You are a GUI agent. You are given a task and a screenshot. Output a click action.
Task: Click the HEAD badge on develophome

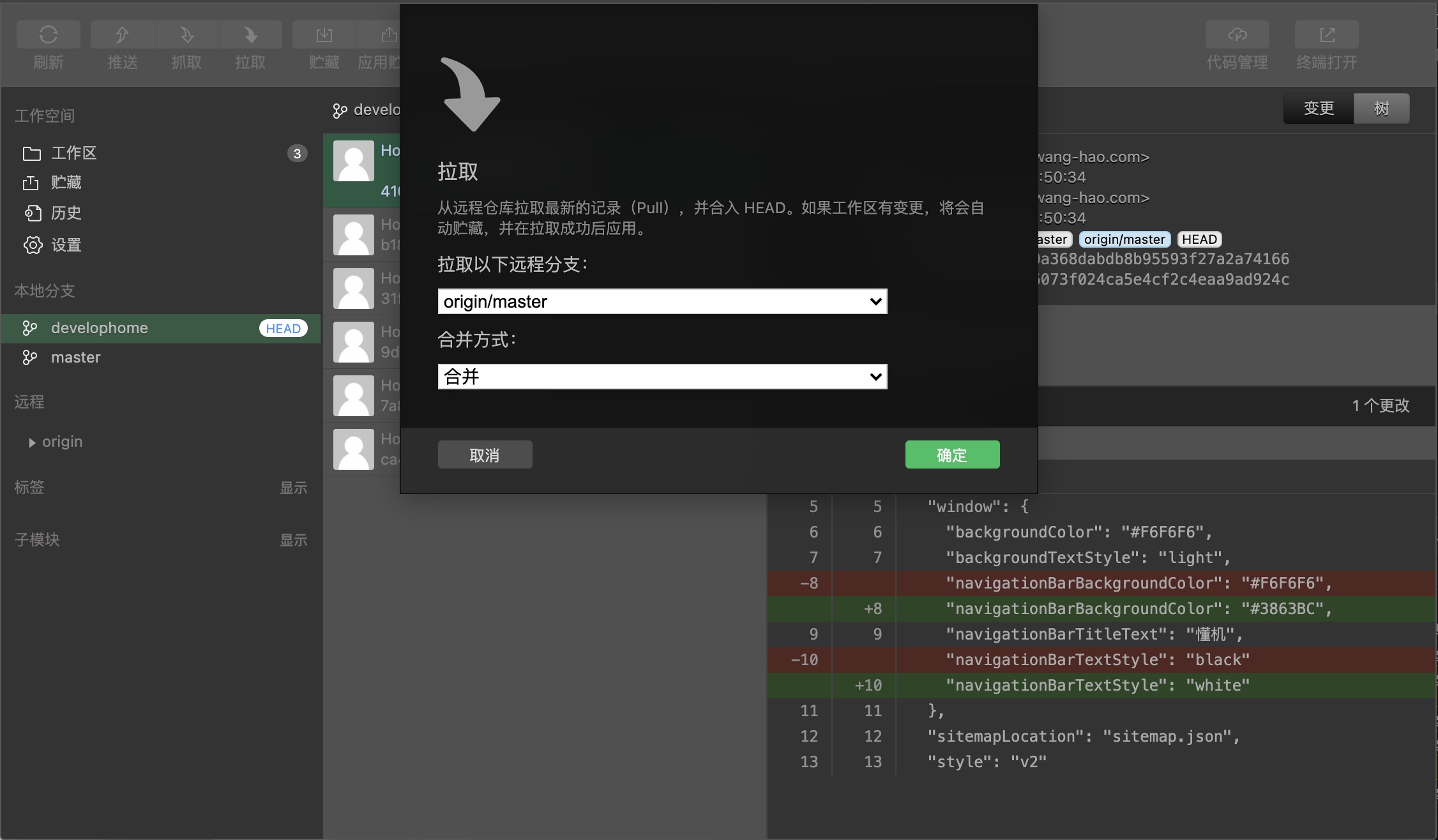click(283, 328)
